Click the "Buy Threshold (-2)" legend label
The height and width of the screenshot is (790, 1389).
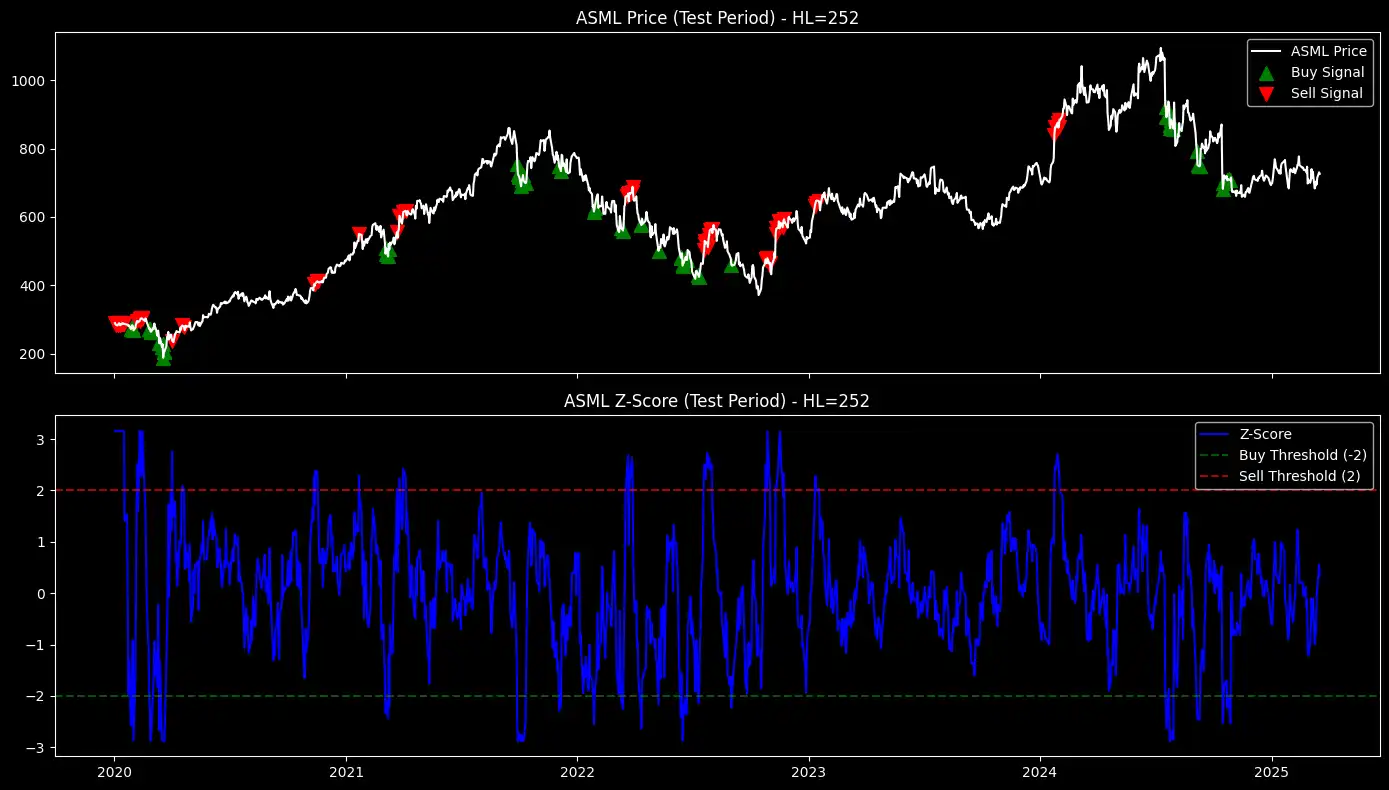[1301, 455]
